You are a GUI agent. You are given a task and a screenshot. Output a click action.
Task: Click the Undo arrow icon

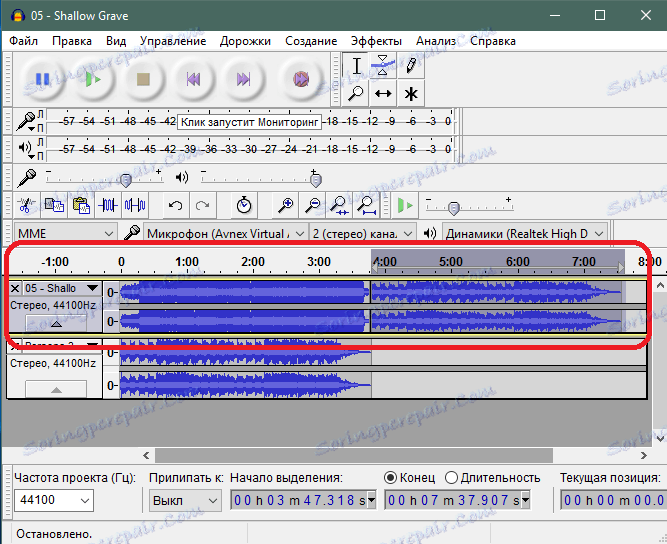click(x=175, y=206)
